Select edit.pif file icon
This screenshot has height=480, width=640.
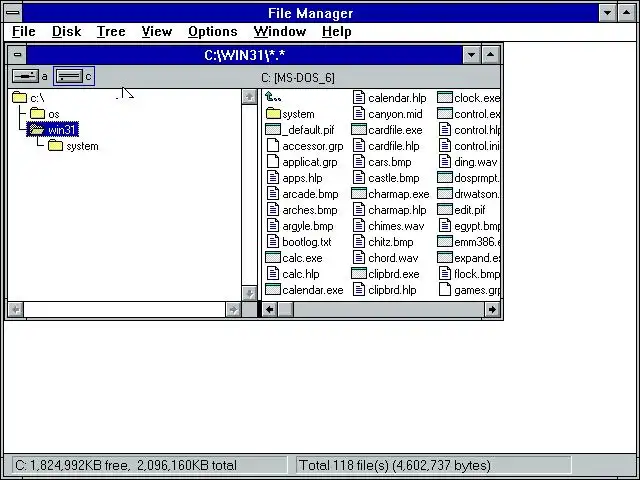tap(445, 210)
